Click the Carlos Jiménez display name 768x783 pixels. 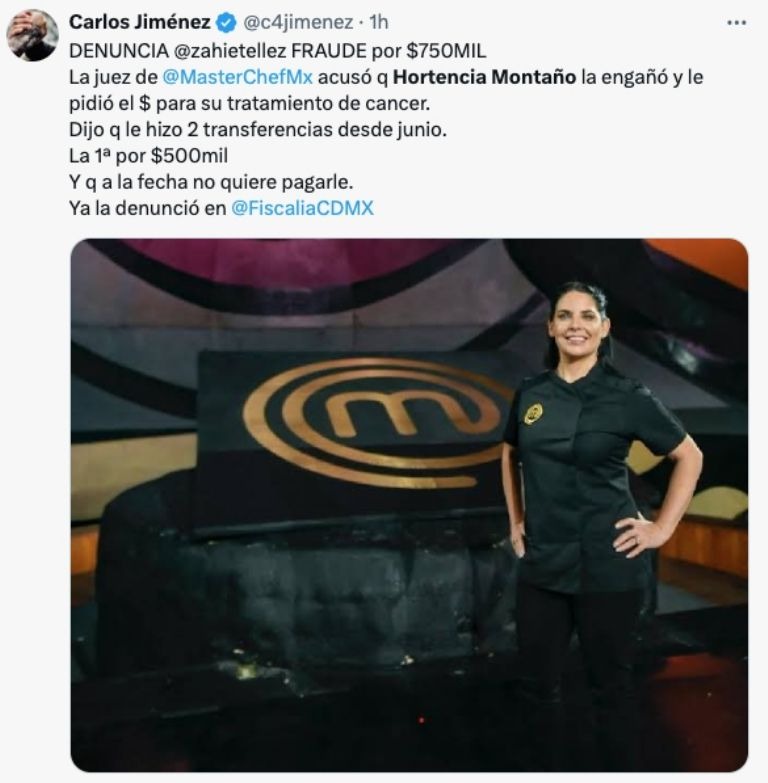140,22
